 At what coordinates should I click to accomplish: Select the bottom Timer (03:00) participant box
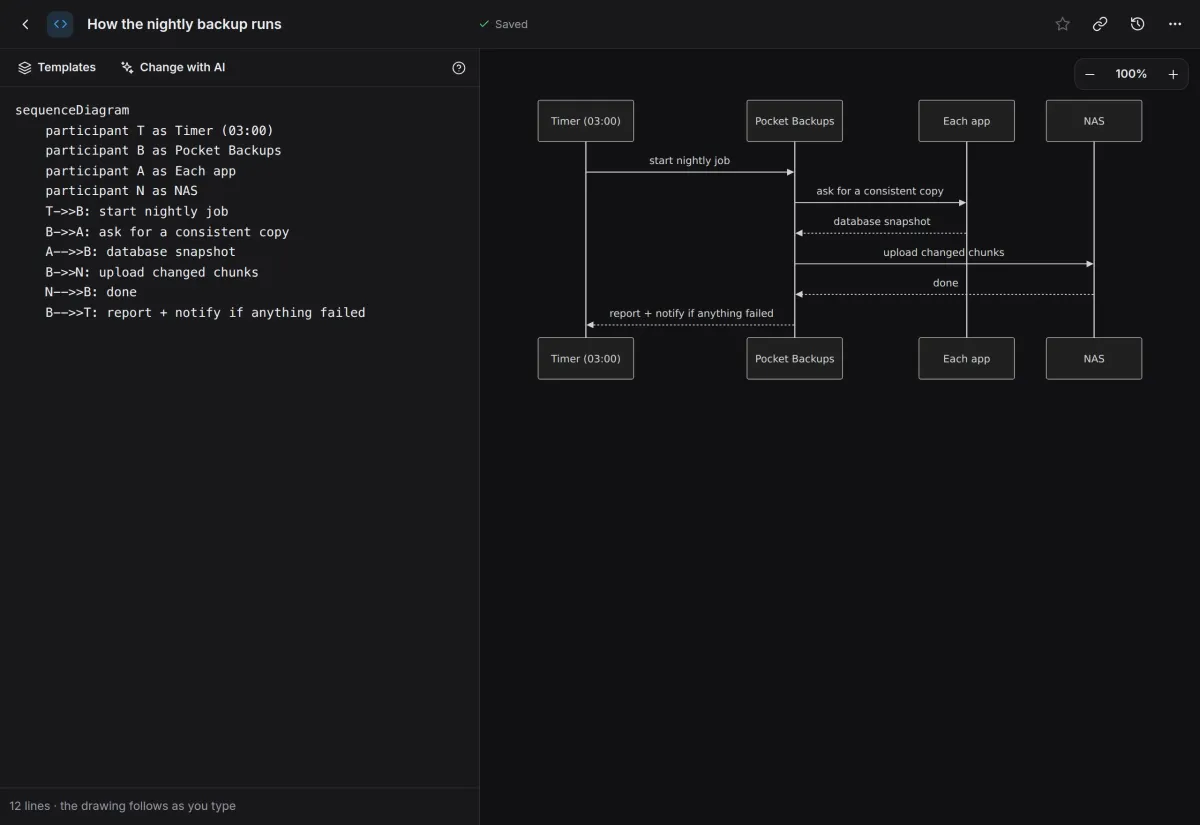[x=586, y=359]
